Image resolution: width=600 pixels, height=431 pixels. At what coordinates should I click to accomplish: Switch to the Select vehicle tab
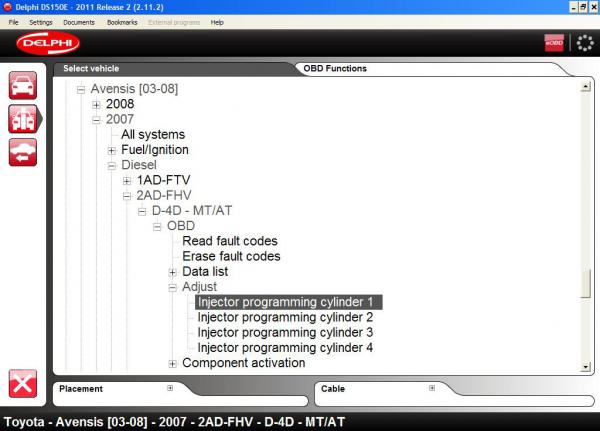pos(91,69)
